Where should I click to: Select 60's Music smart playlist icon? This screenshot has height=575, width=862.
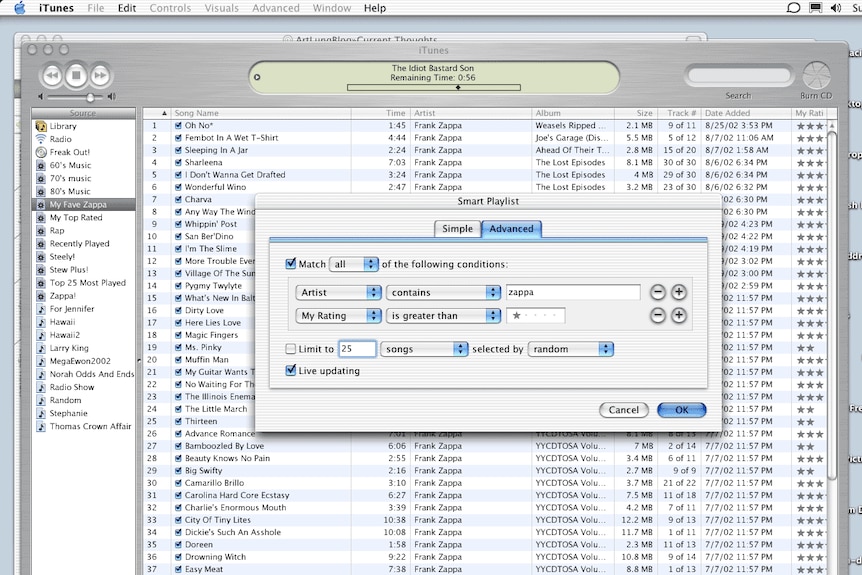41,165
